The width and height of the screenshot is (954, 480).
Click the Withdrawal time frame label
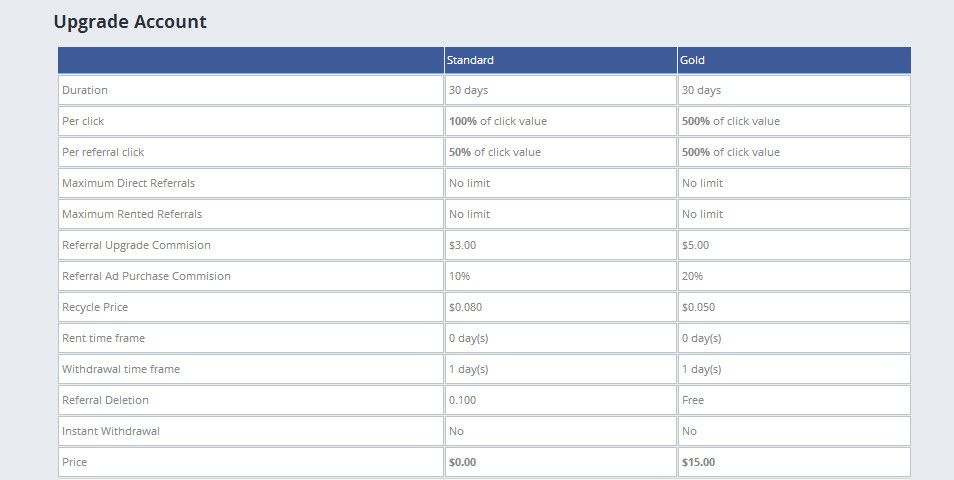[121, 369]
